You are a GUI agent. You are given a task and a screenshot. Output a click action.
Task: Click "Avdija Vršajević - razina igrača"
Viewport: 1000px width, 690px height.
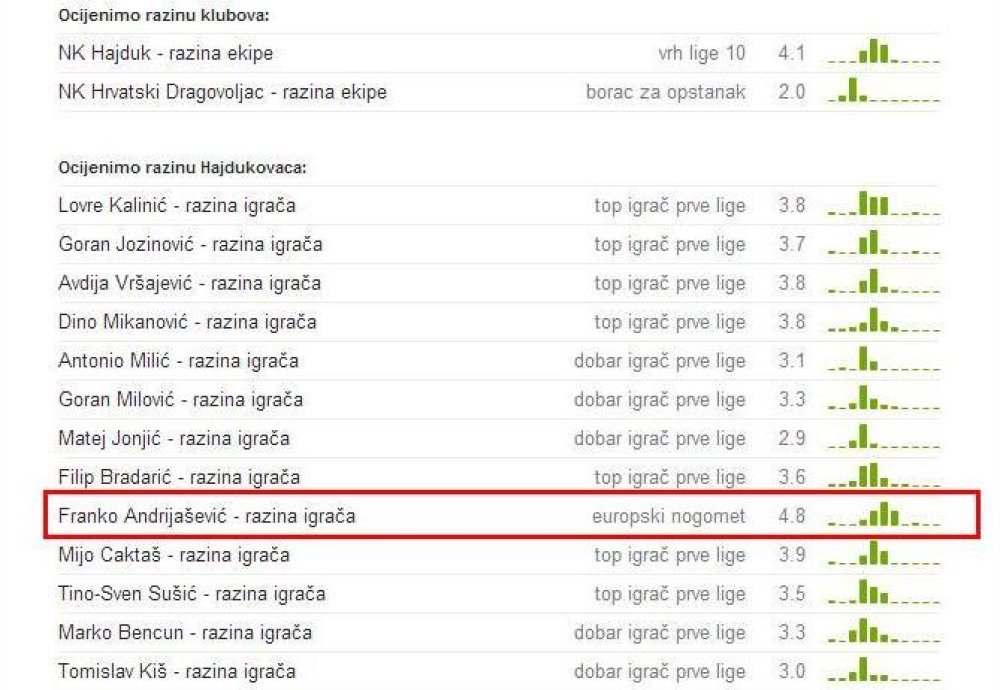190,284
